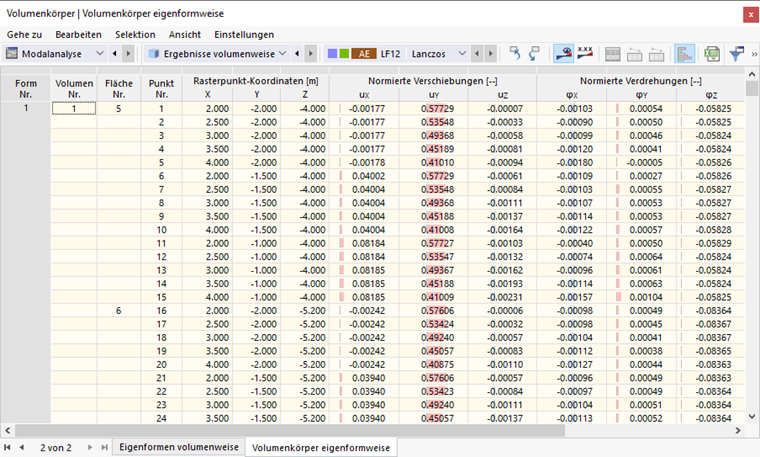Click the grey table grid icon

pos(613,54)
